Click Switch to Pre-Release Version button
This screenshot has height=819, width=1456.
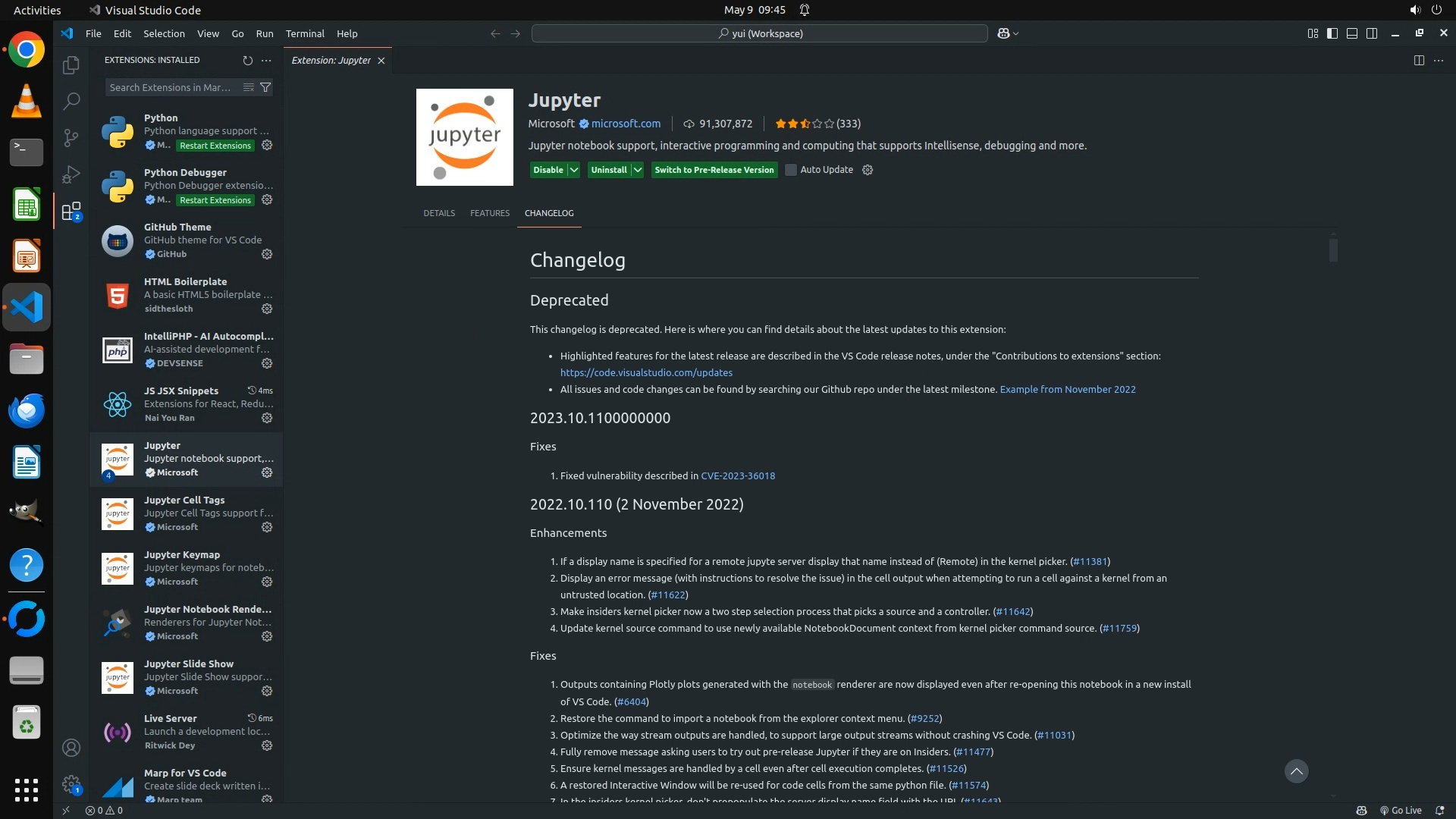coord(714,170)
